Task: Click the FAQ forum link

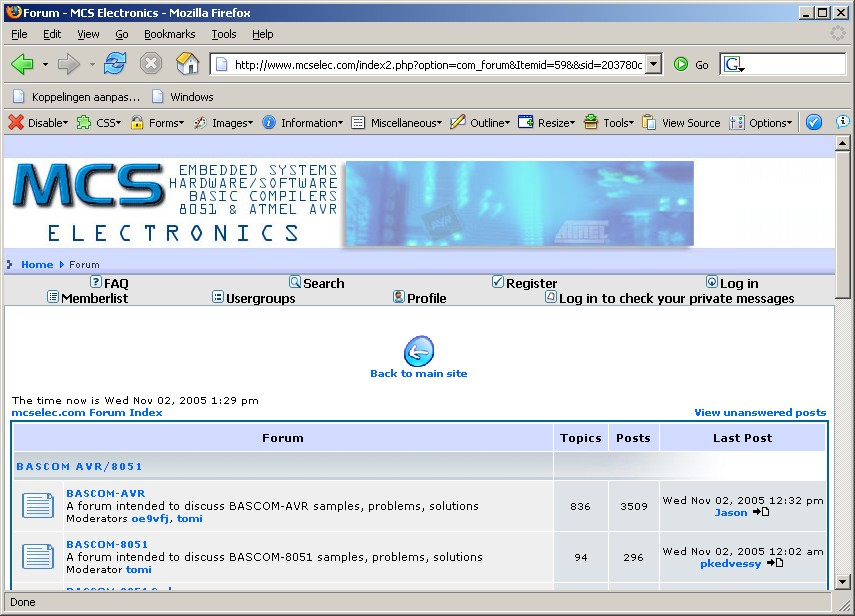Action: coord(116,283)
